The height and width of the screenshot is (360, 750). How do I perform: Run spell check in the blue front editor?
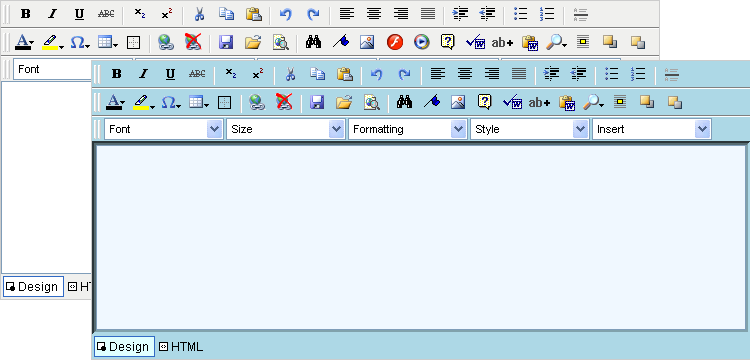[x=512, y=102]
